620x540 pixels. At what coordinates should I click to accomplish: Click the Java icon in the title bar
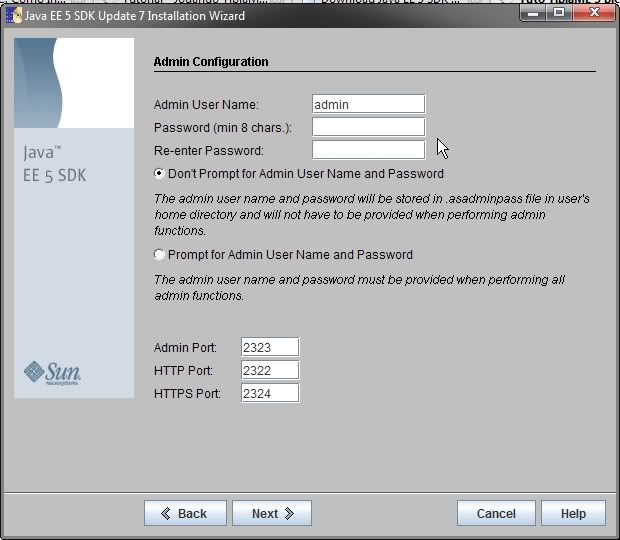(x=14, y=16)
